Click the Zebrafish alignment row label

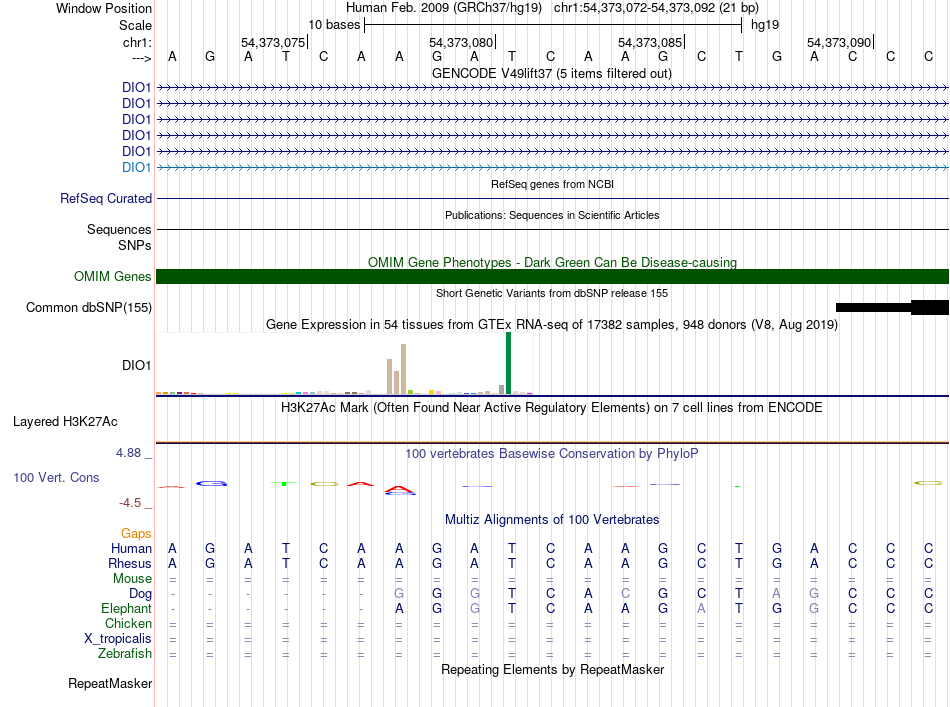pyautogui.click(x=125, y=654)
